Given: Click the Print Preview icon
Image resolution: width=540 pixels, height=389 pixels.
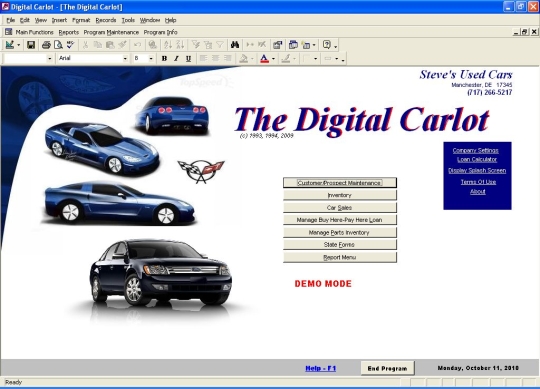Looking at the screenshot, I should click(x=58, y=45).
